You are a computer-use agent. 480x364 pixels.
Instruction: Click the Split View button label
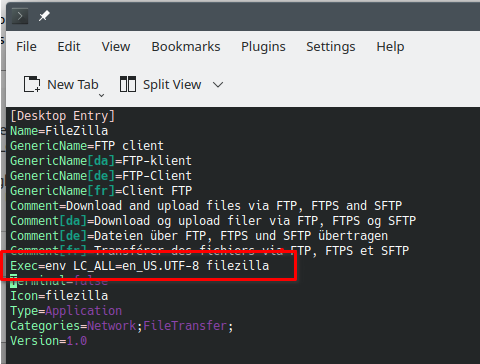172,85
